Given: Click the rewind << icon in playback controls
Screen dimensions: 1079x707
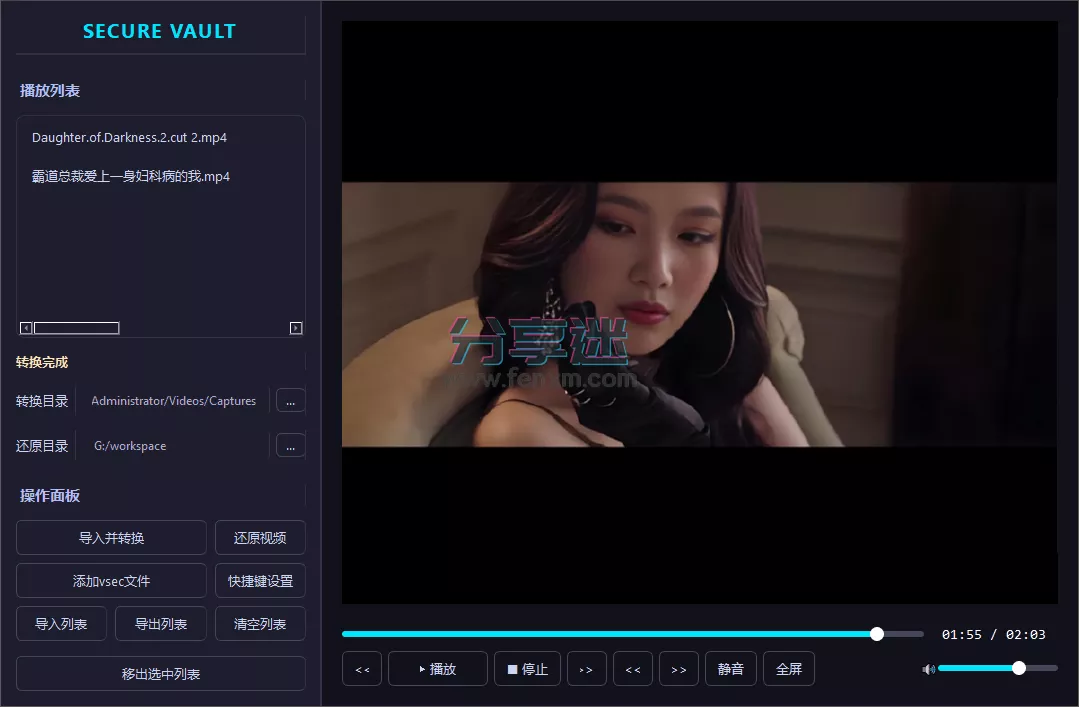Looking at the screenshot, I should coord(361,668).
